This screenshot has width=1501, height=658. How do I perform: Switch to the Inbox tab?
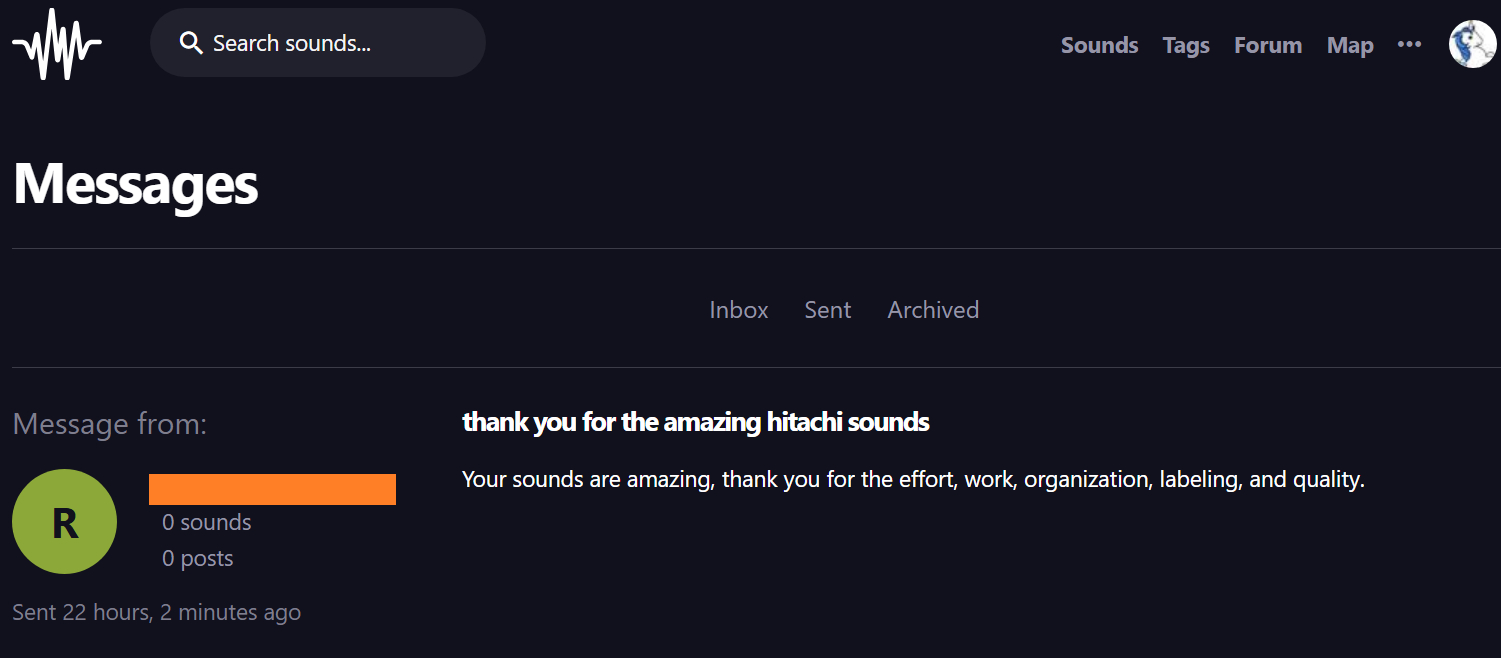click(x=739, y=310)
